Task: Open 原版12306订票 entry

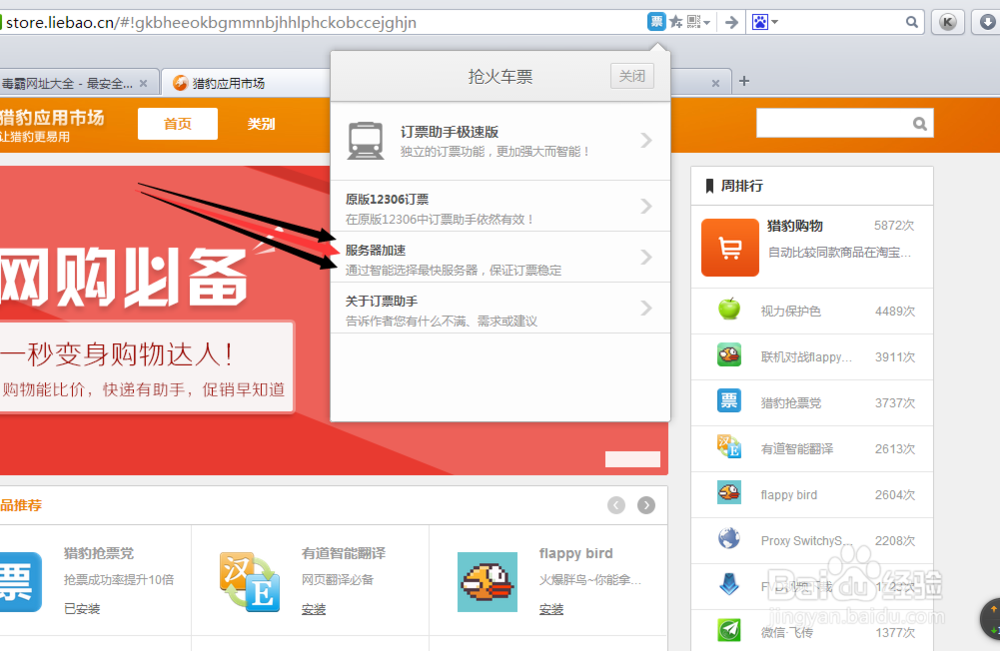Action: 500,207
